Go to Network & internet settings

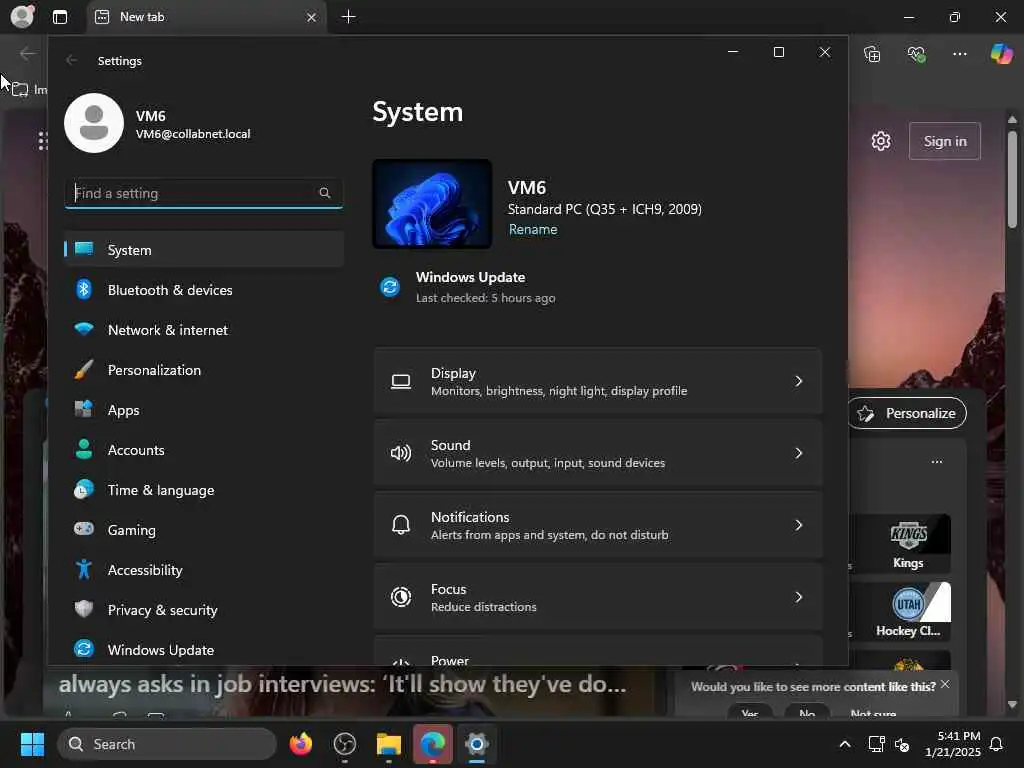coord(204,330)
